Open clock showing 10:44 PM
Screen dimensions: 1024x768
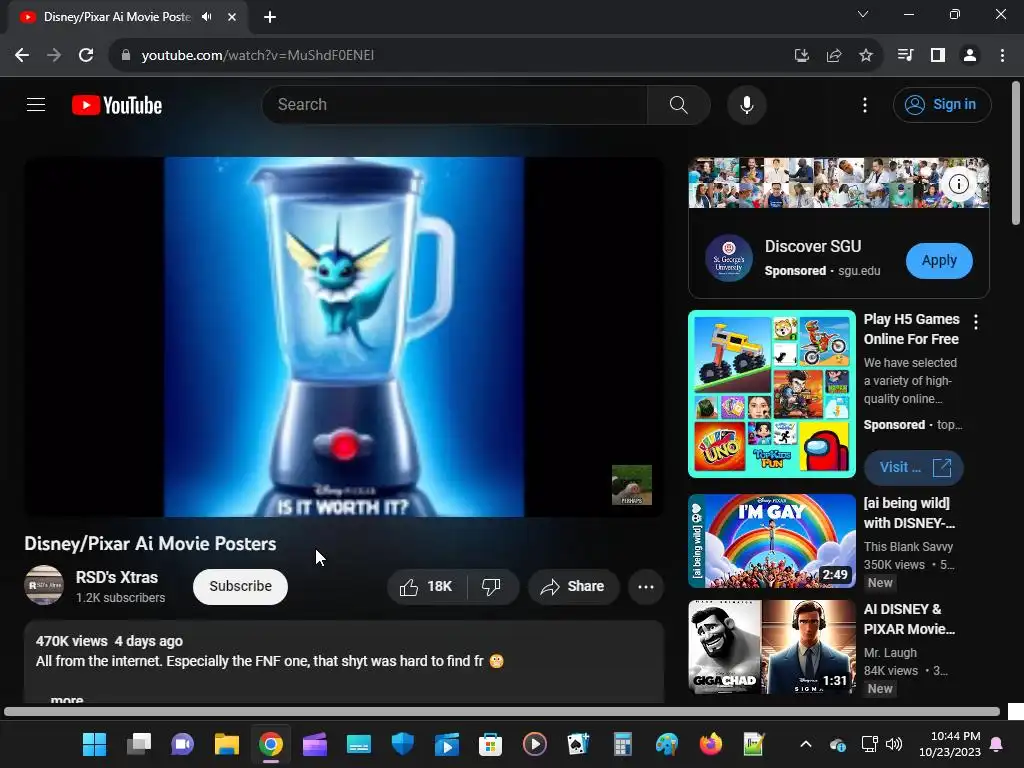950,744
